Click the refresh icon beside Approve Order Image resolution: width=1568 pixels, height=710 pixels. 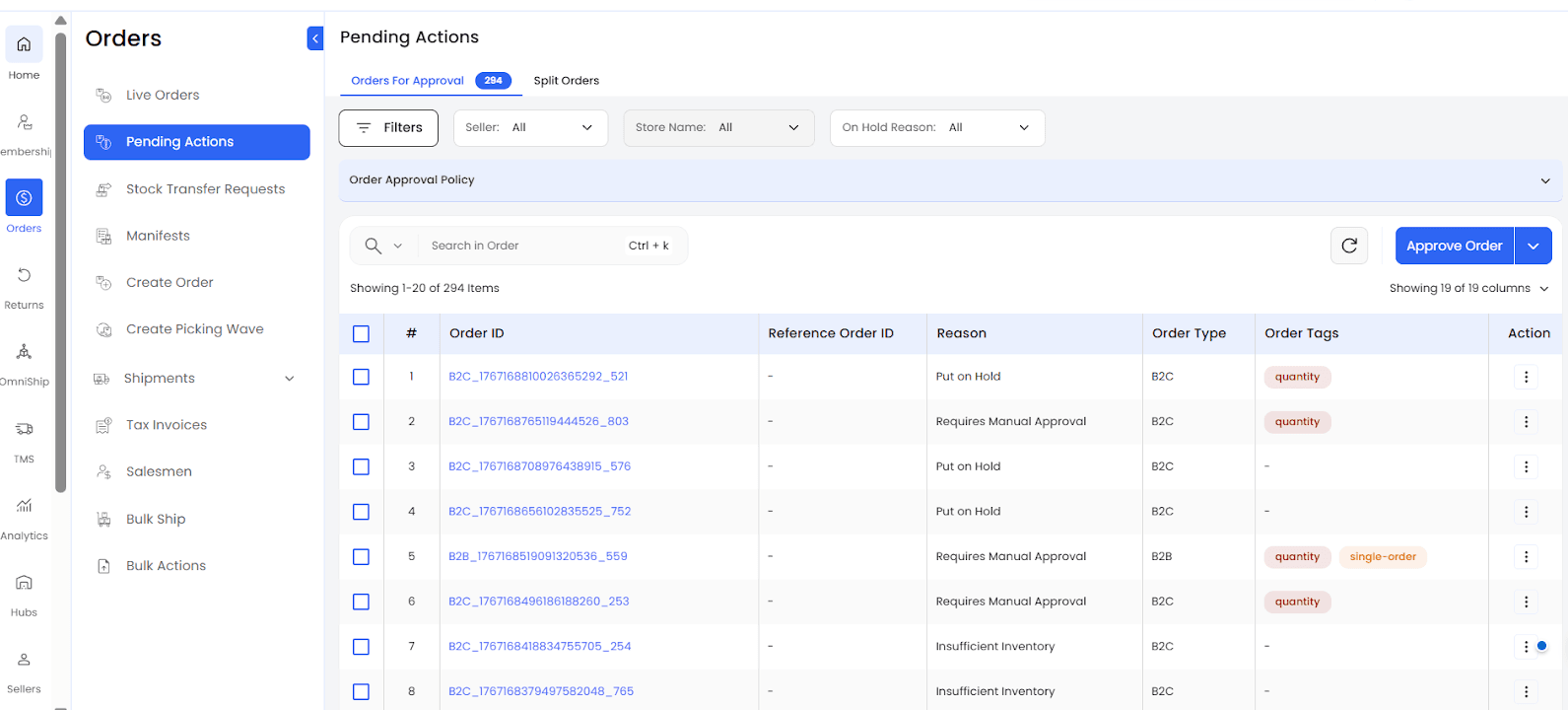1349,246
